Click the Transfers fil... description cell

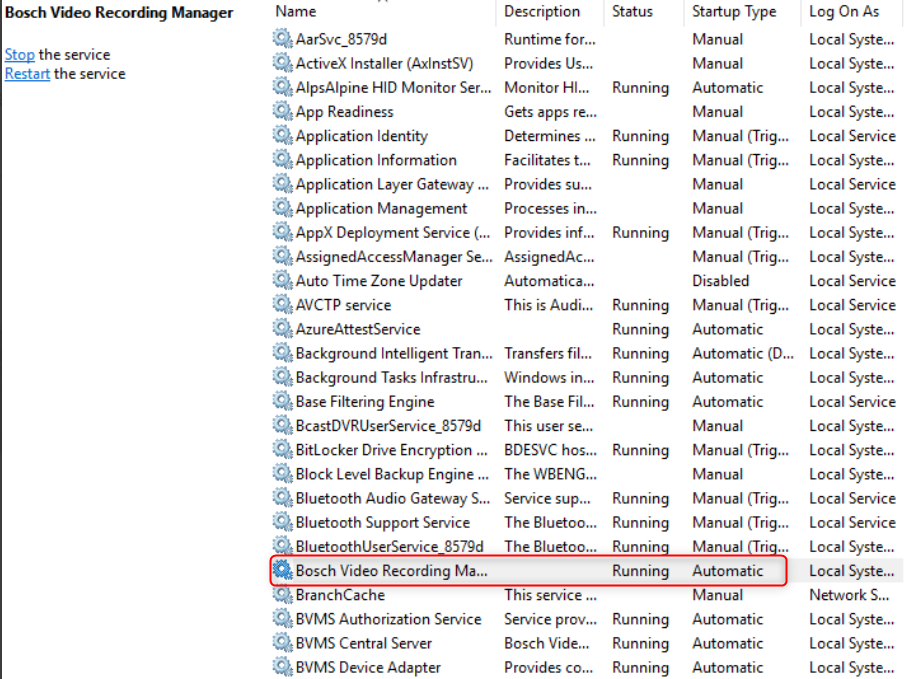point(548,353)
